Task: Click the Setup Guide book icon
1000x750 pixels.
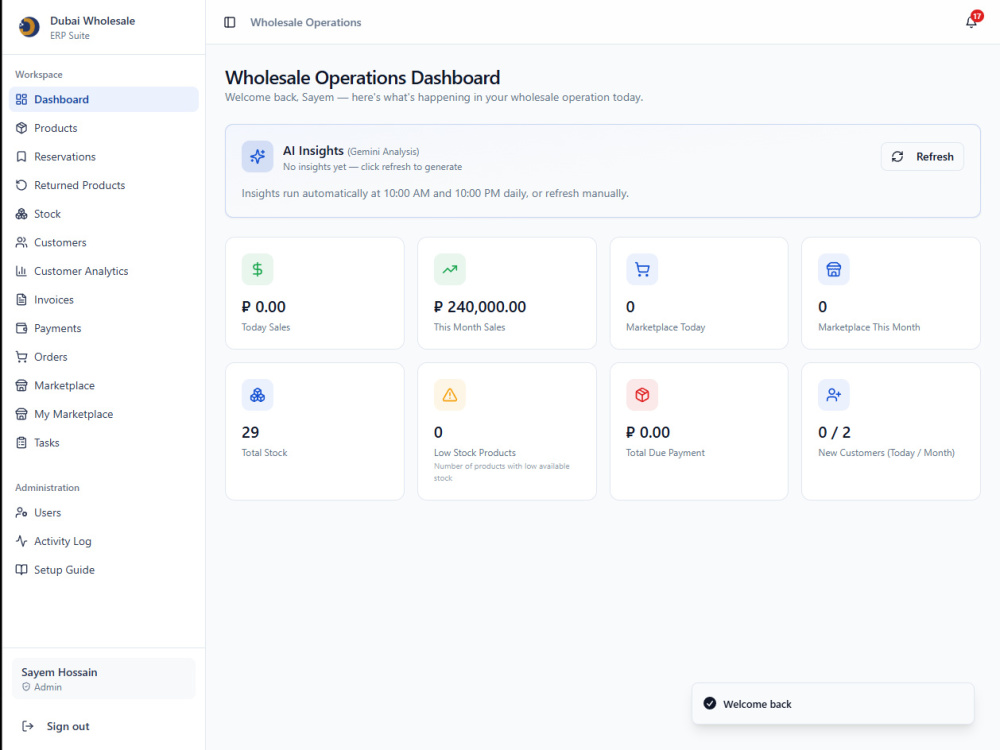Action: pyautogui.click(x=22, y=570)
